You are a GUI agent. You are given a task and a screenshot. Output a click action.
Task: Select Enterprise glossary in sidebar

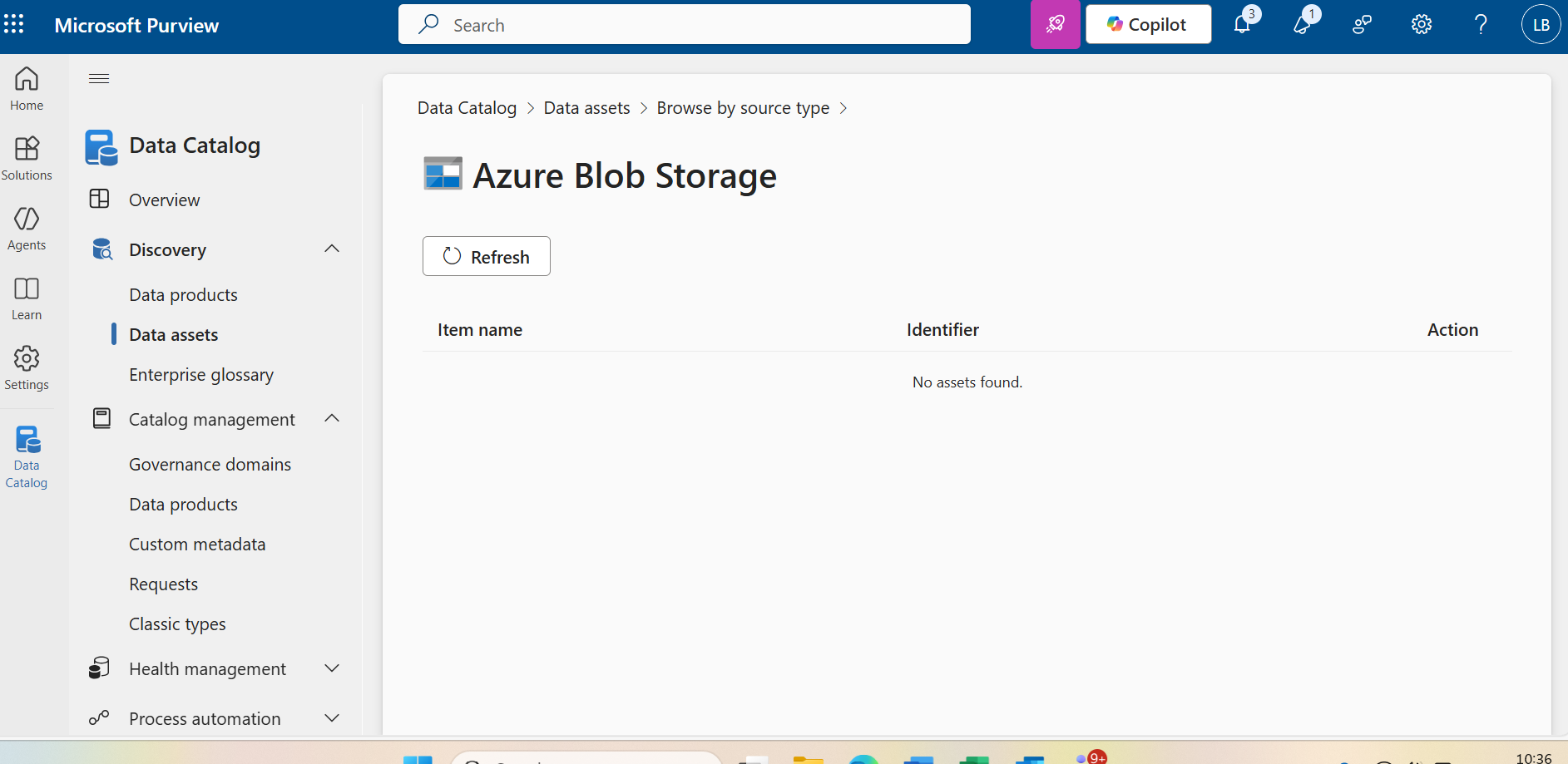coord(200,374)
